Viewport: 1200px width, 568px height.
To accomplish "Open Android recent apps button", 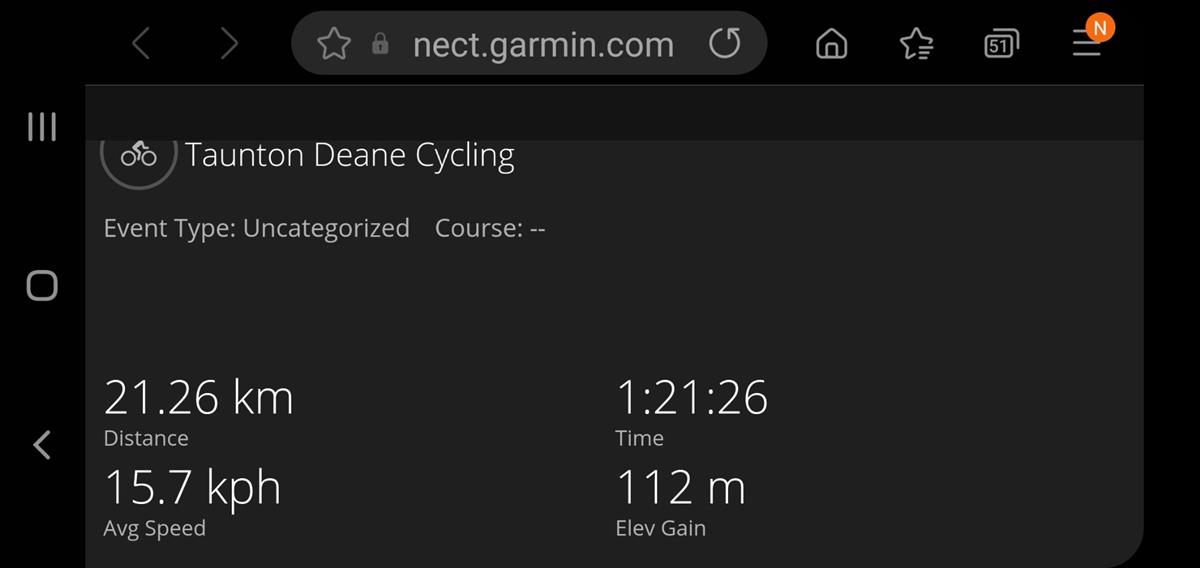I will (41, 127).
